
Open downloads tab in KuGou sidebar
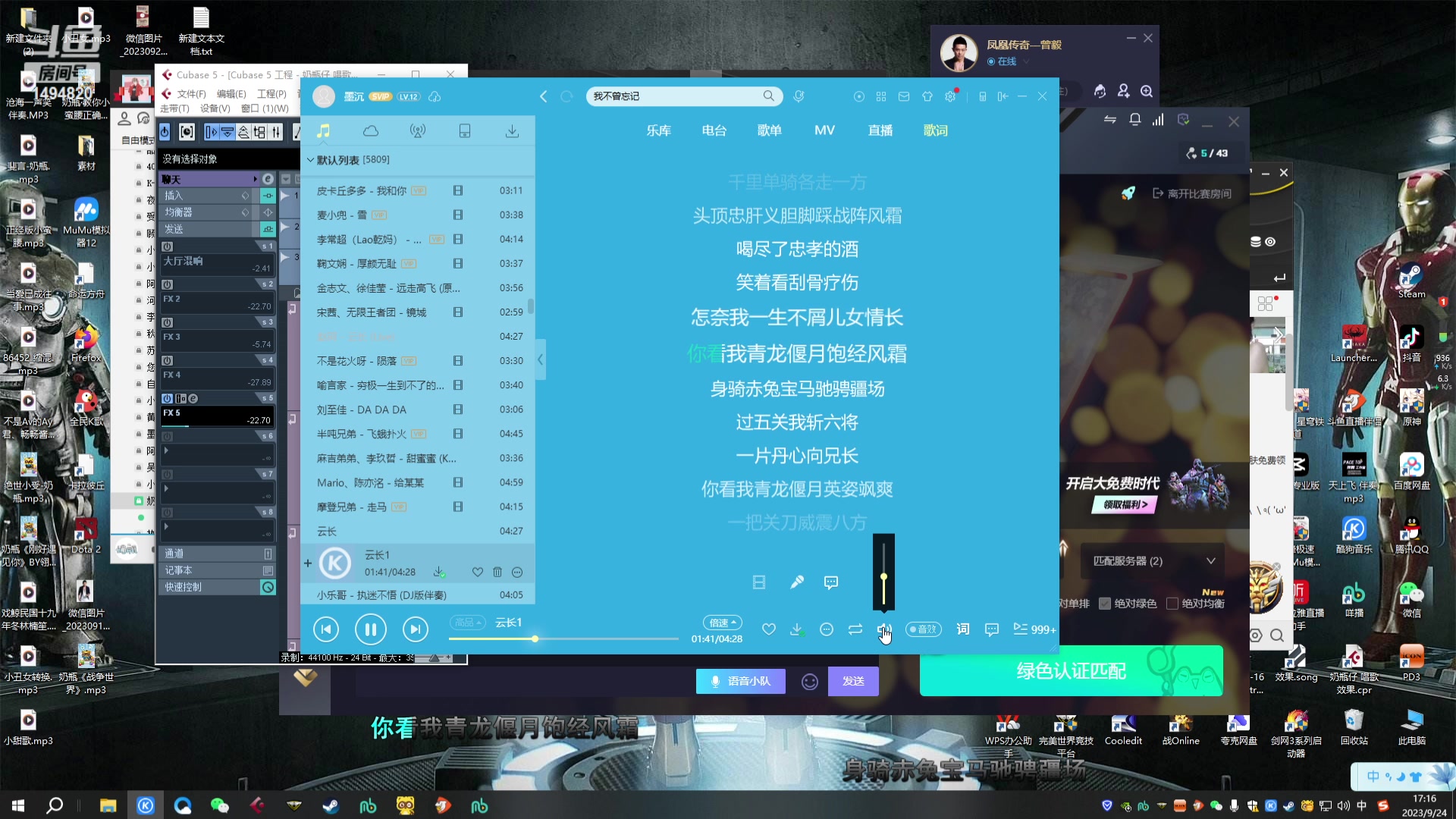pyautogui.click(x=513, y=131)
